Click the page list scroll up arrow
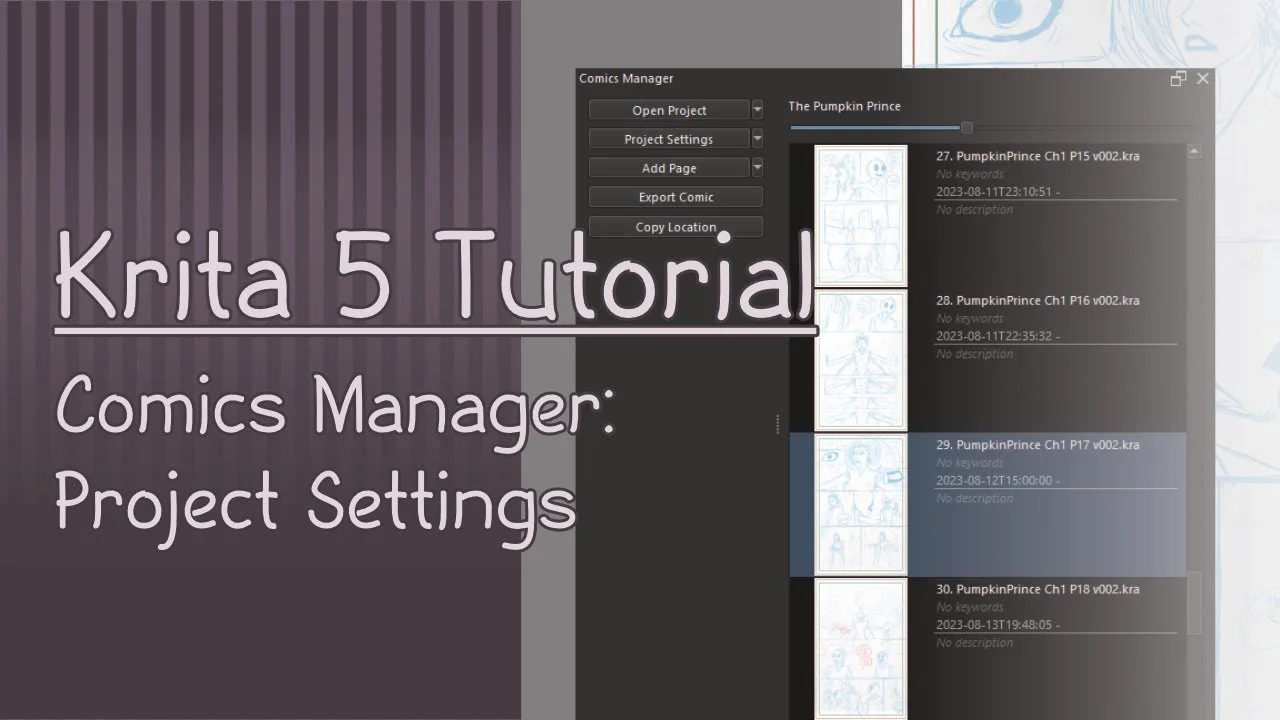The image size is (1280, 720). tap(1194, 152)
